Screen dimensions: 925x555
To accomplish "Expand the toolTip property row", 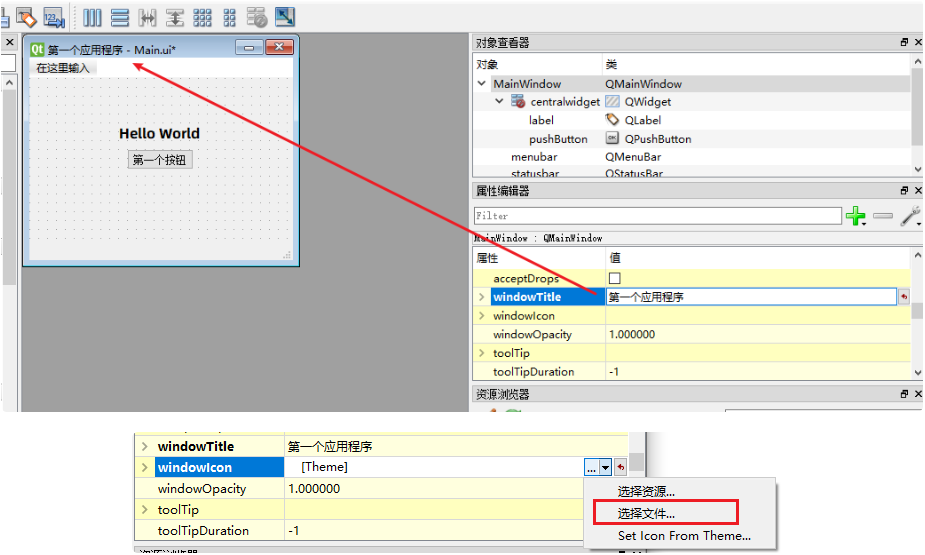I will click(482, 353).
